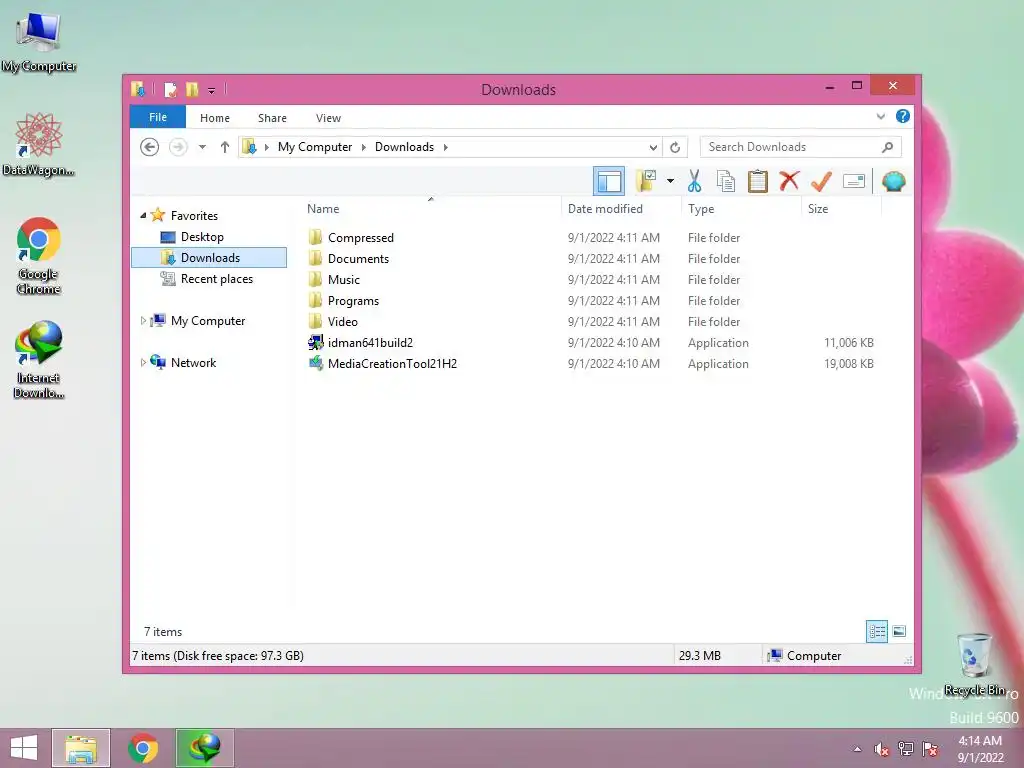Viewport: 1024px width, 768px height.
Task: Open the recent locations dropdown
Action: click(x=202, y=147)
